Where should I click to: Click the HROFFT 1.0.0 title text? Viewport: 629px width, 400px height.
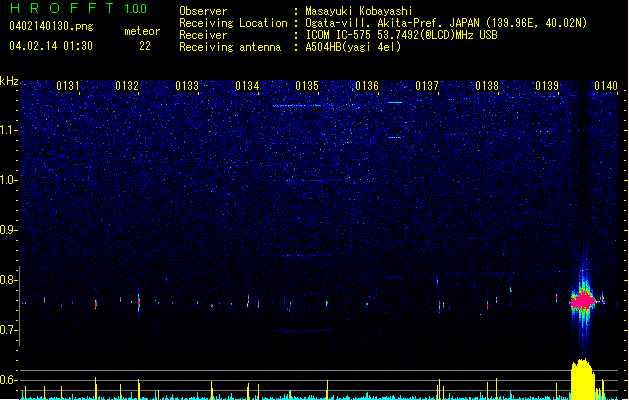click(78, 8)
